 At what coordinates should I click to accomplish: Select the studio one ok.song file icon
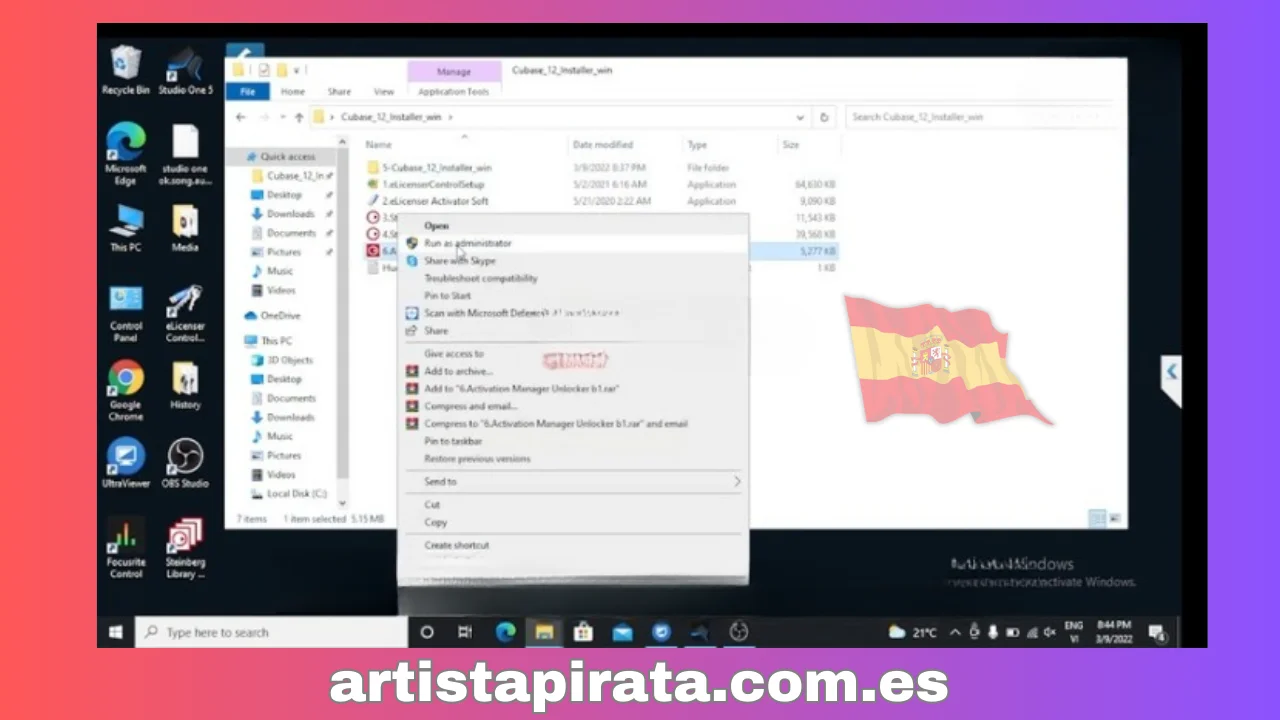point(185,154)
